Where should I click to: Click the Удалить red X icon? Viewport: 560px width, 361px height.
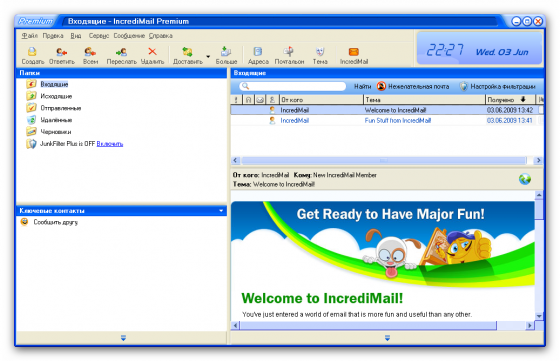(x=152, y=52)
